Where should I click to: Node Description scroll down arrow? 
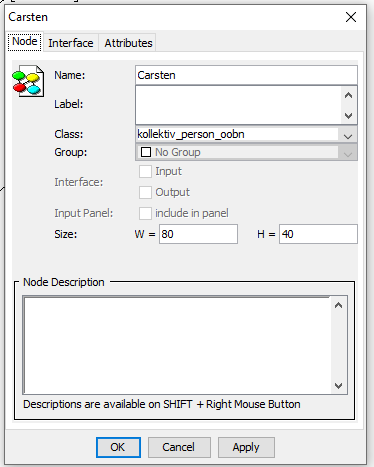(338, 386)
